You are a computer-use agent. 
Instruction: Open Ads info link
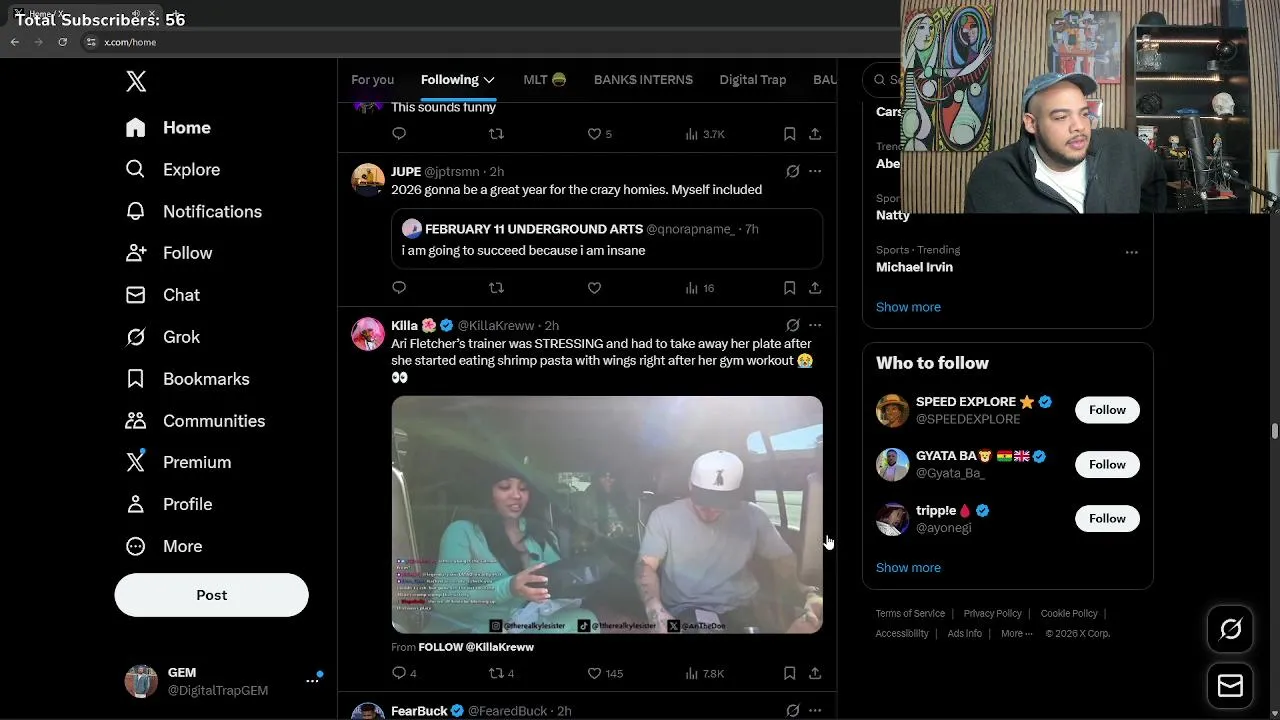964,634
